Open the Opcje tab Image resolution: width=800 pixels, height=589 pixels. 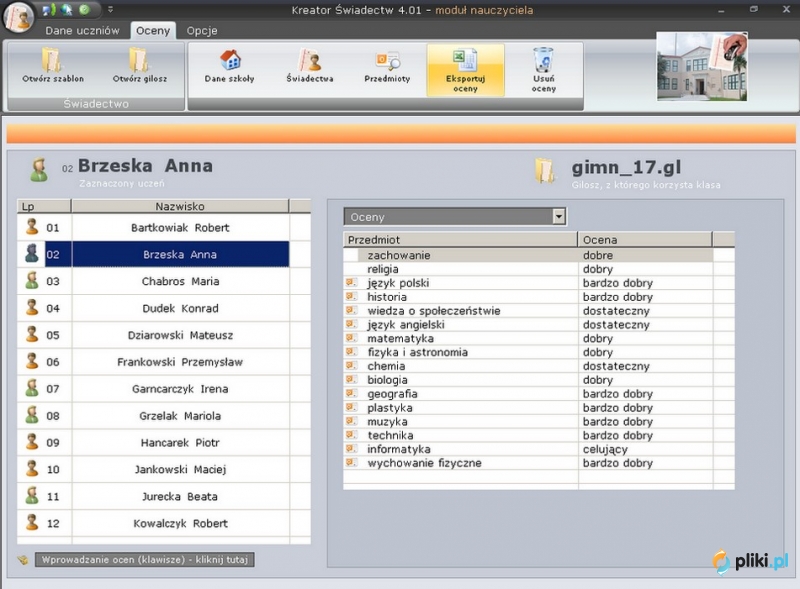tap(202, 31)
